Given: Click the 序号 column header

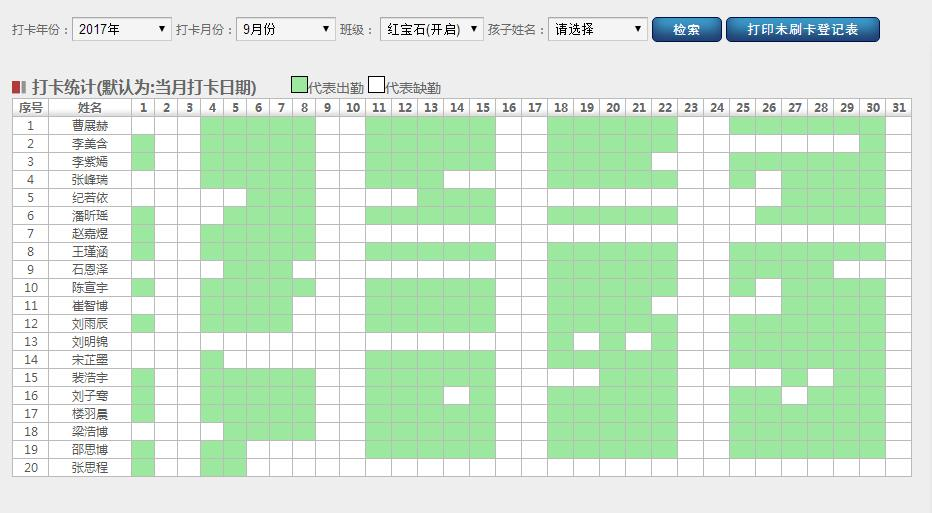Looking at the screenshot, I should point(30,108).
